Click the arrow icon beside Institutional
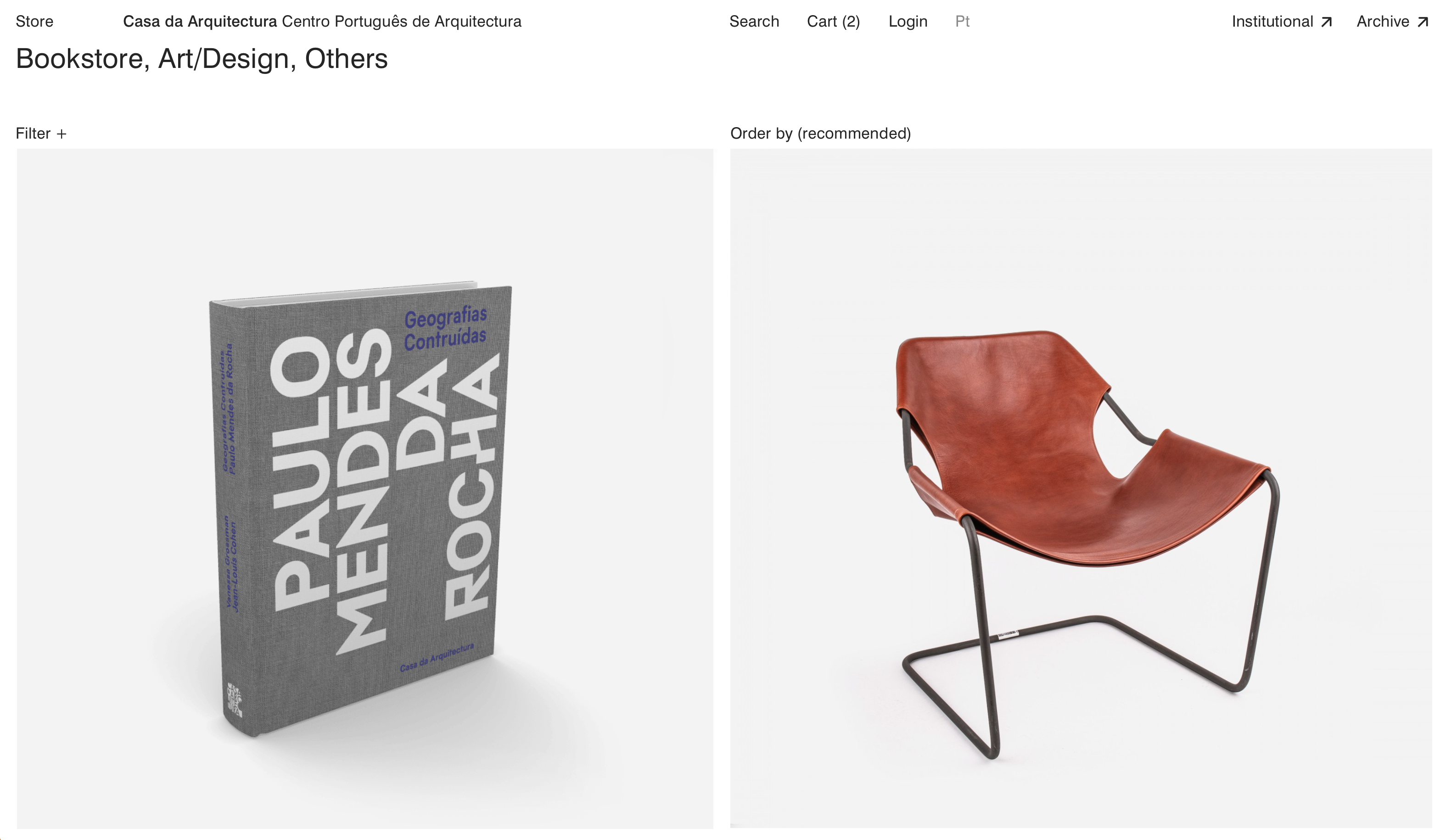The image size is (1446, 840). (x=1326, y=22)
